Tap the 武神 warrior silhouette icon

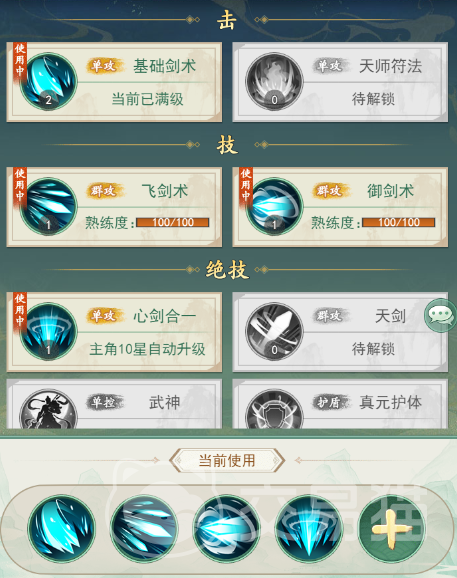point(48,409)
